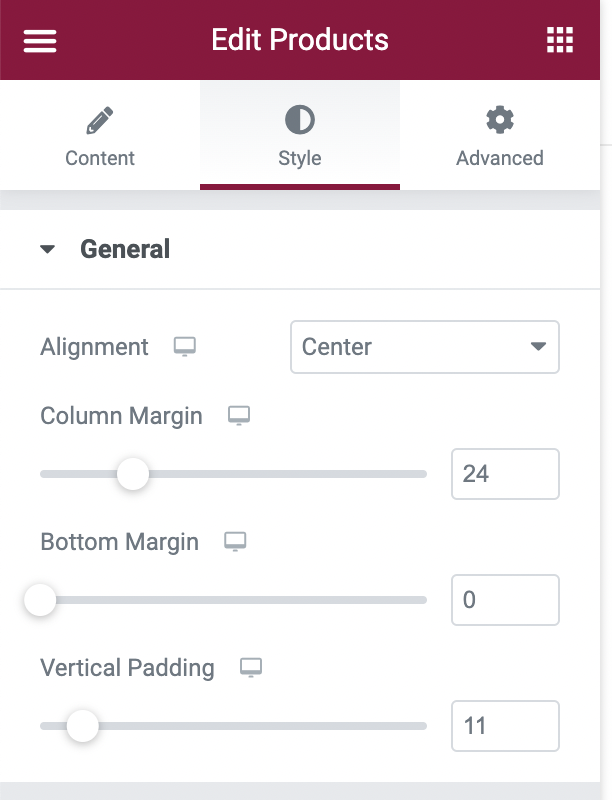Focus the Vertical Padding value field
612x800 pixels.
(505, 726)
